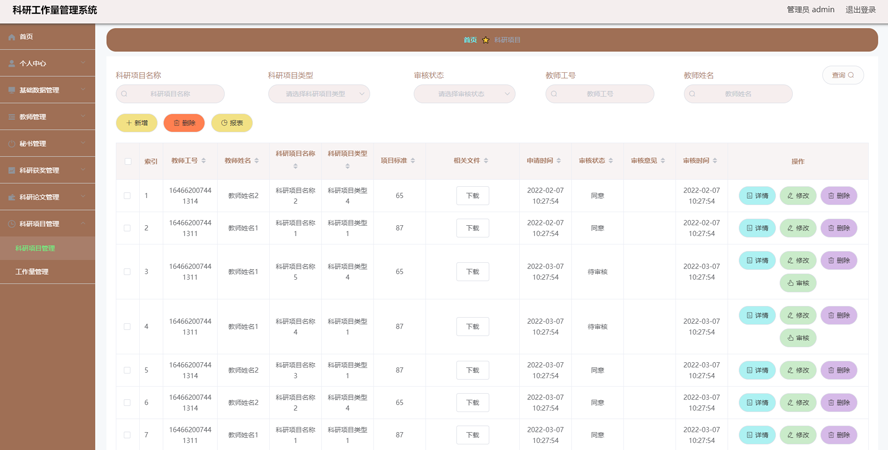Click the 退出登录 link
This screenshot has height=450, width=888.
point(860,10)
